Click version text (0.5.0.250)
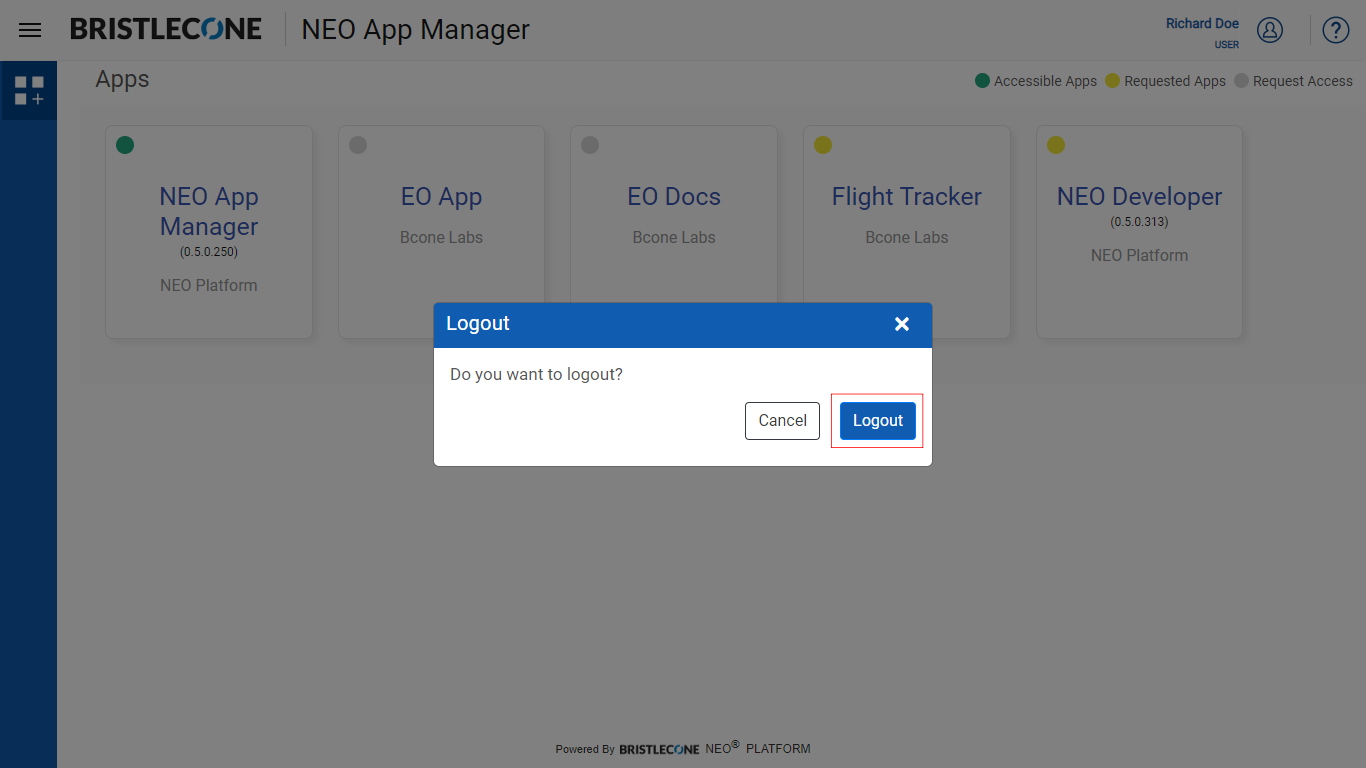This screenshot has height=768, width=1366. coord(209,252)
